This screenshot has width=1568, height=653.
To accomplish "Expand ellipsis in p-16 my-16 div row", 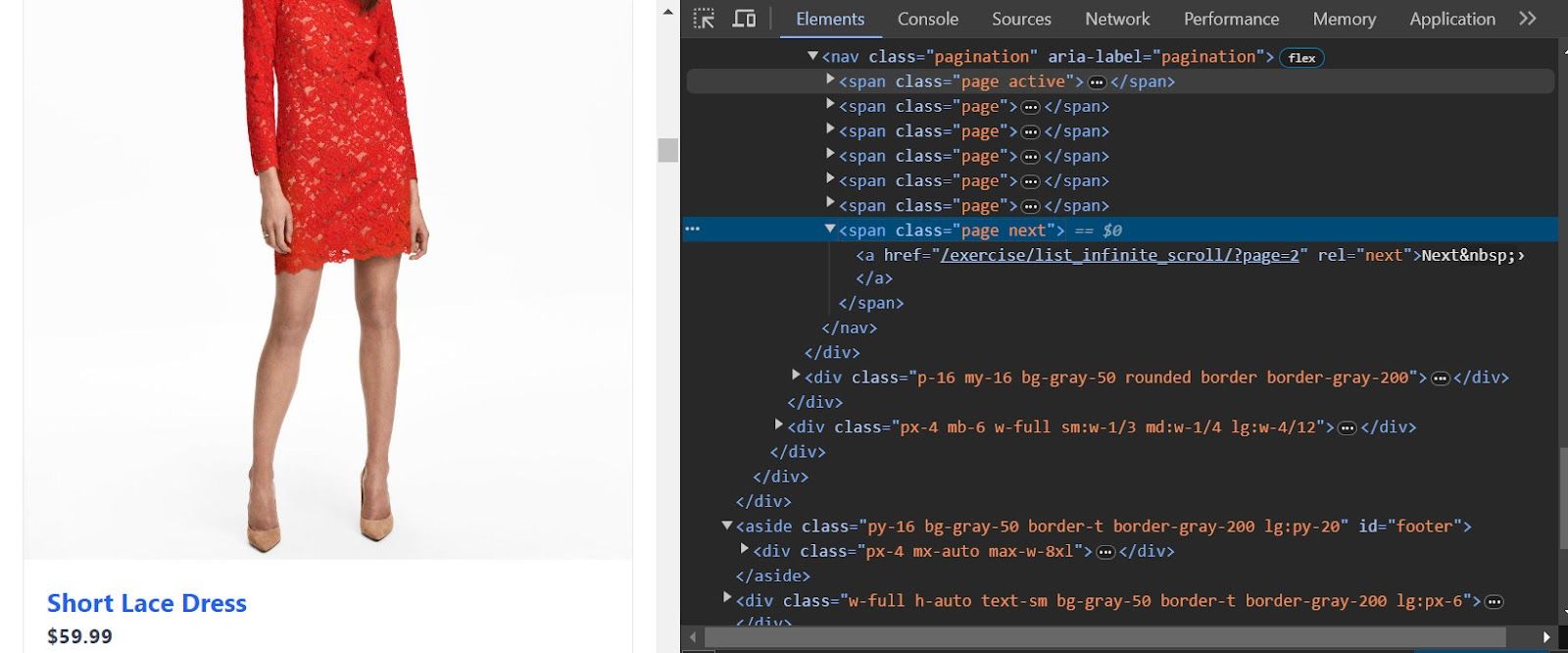I will point(1441,378).
